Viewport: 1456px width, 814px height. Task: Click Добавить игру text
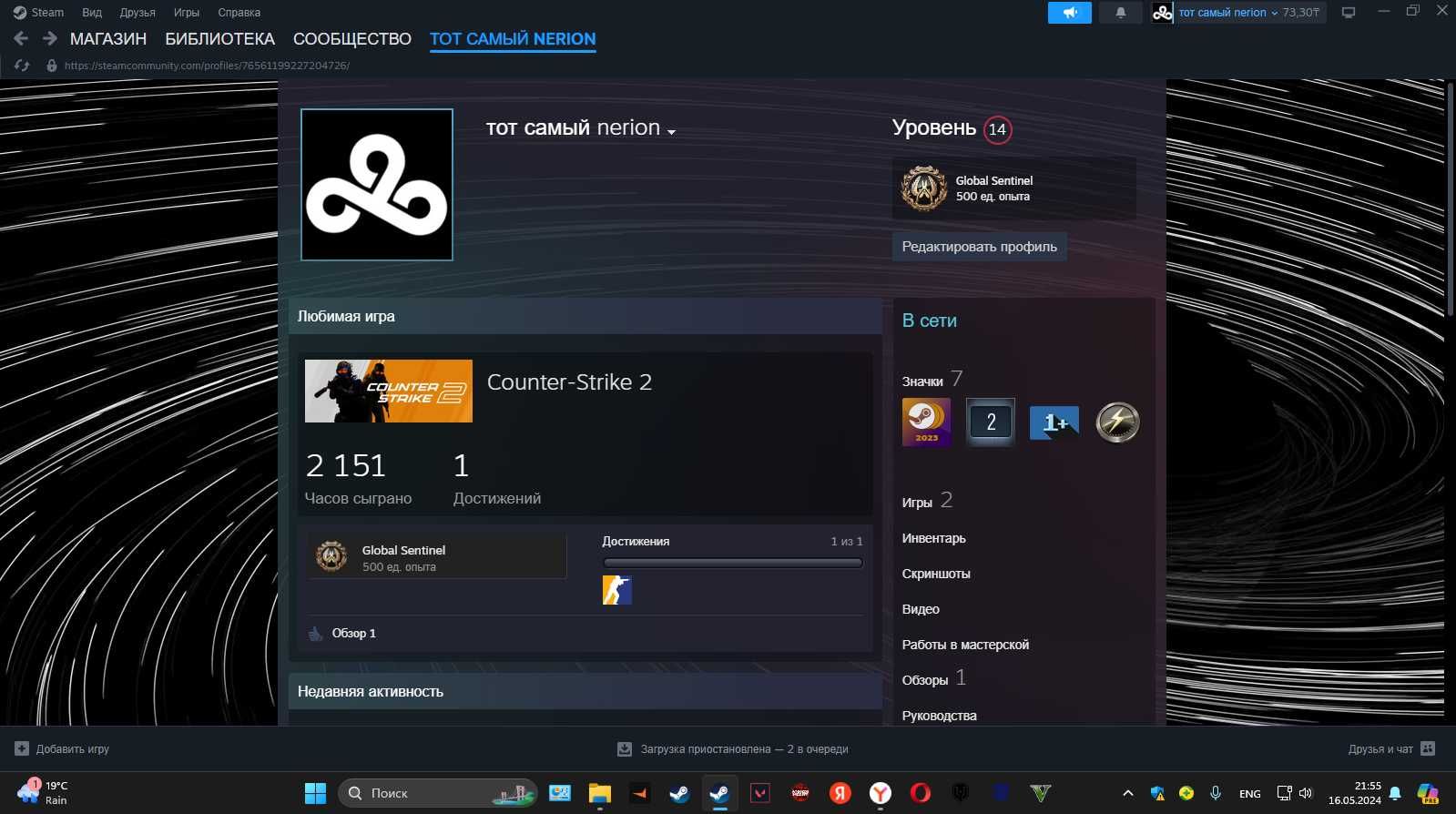73,749
